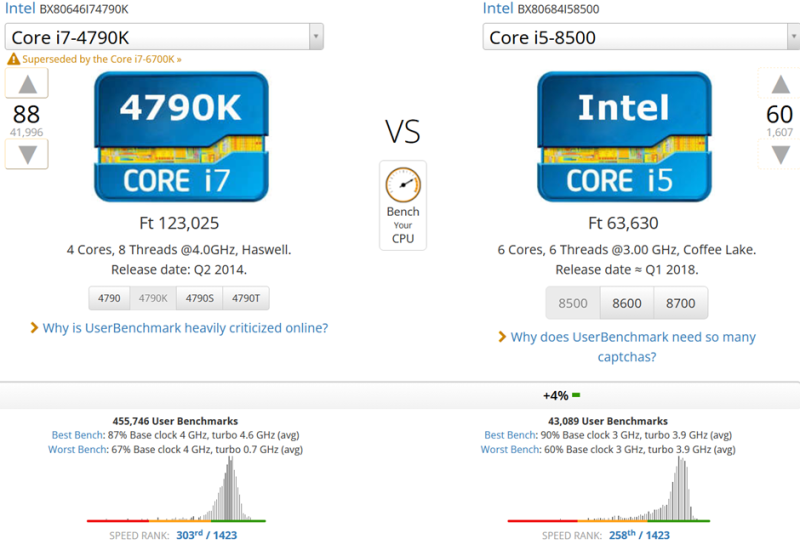Select the 4790T variant
Viewport: 800px width, 550px height.
click(246, 298)
